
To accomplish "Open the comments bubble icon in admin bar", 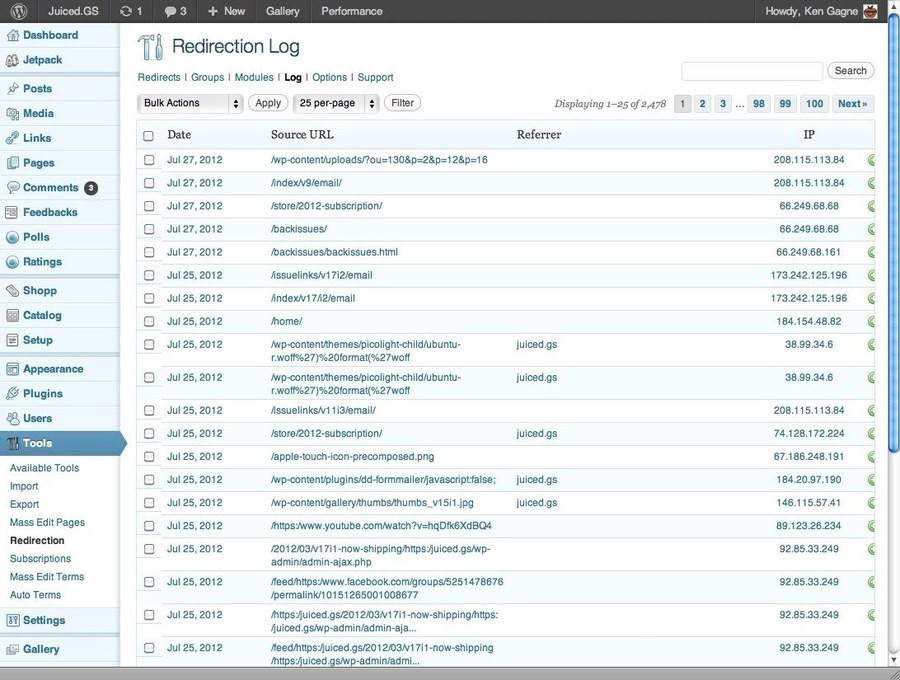I will [x=170, y=11].
